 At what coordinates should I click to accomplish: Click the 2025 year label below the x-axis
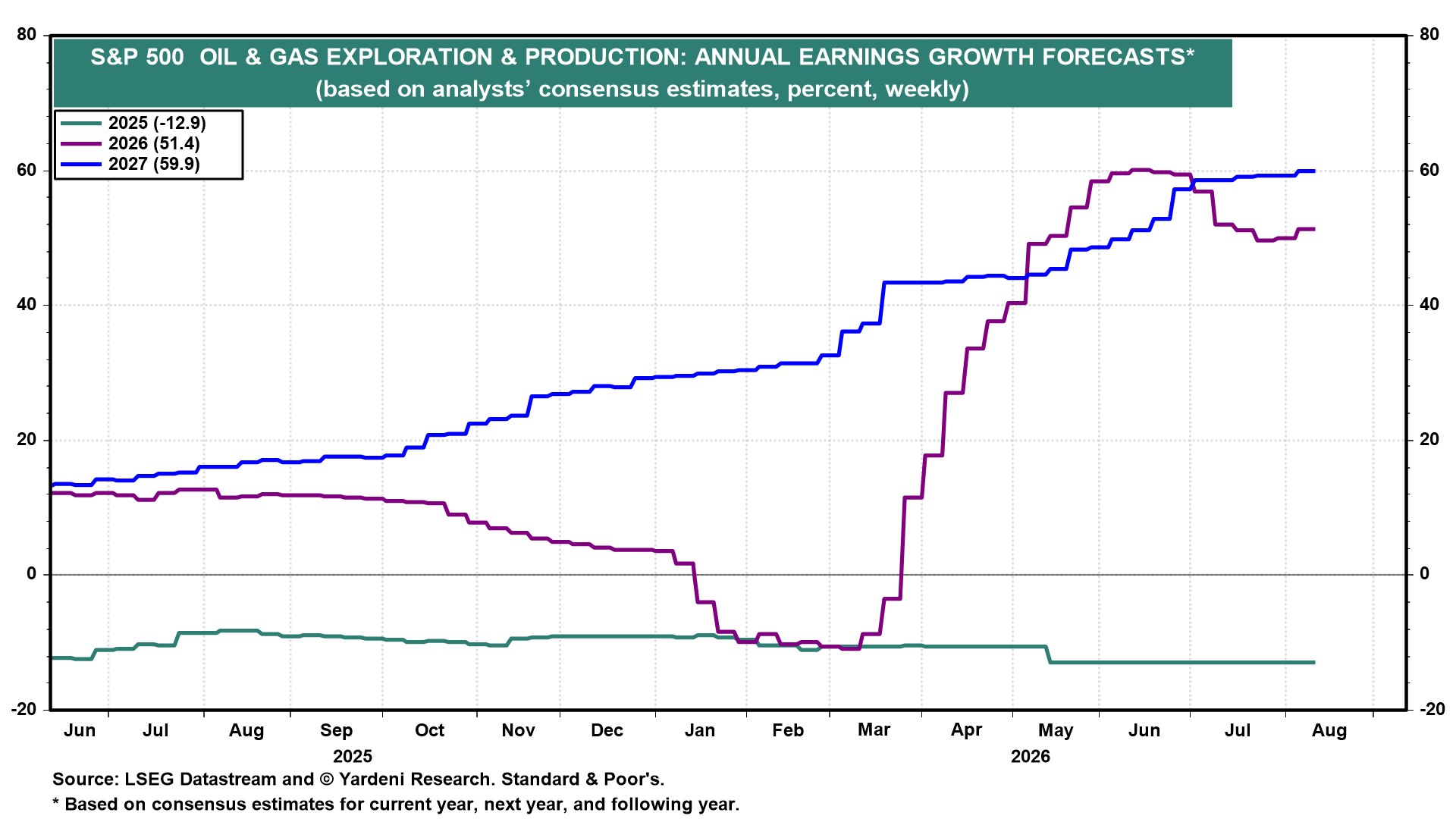tap(353, 757)
